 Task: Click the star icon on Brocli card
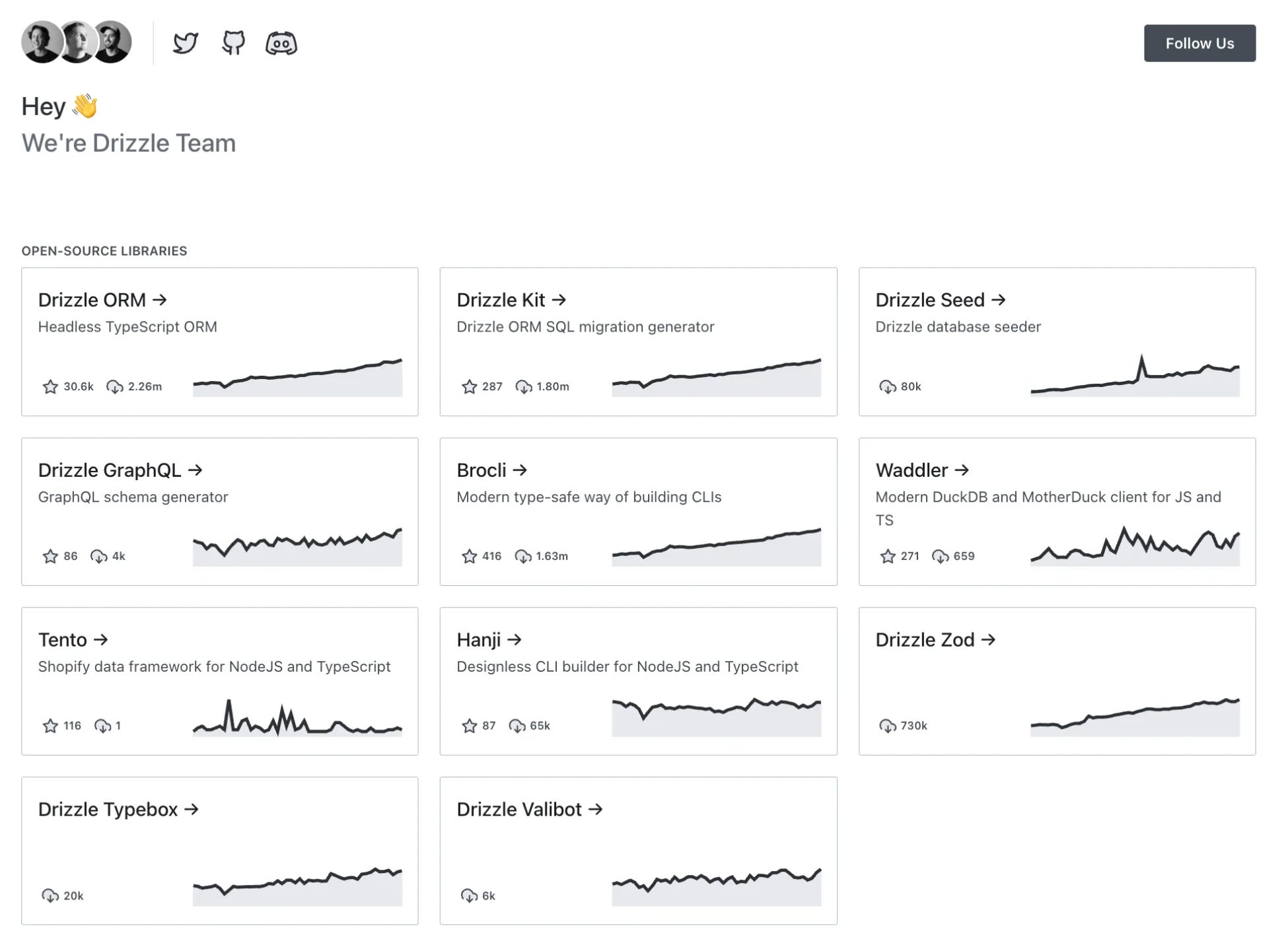coord(469,557)
